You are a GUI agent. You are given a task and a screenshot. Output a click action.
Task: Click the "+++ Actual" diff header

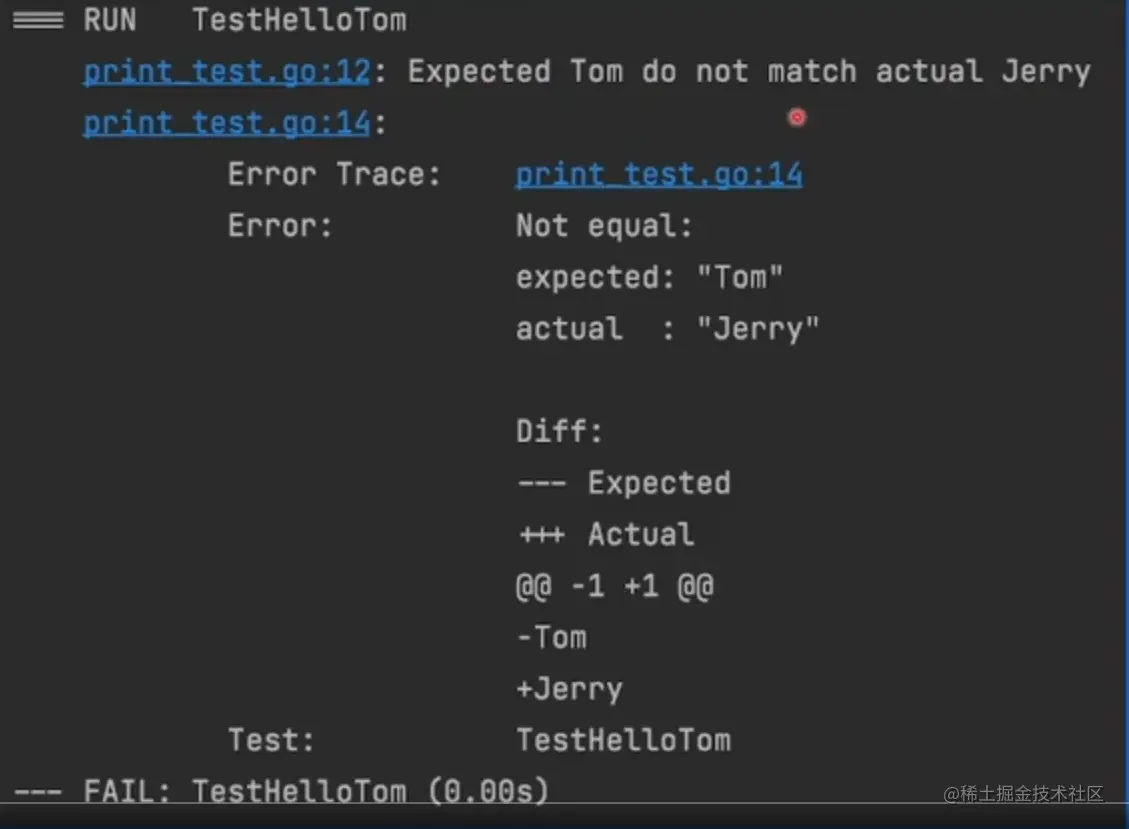pyautogui.click(x=605, y=535)
